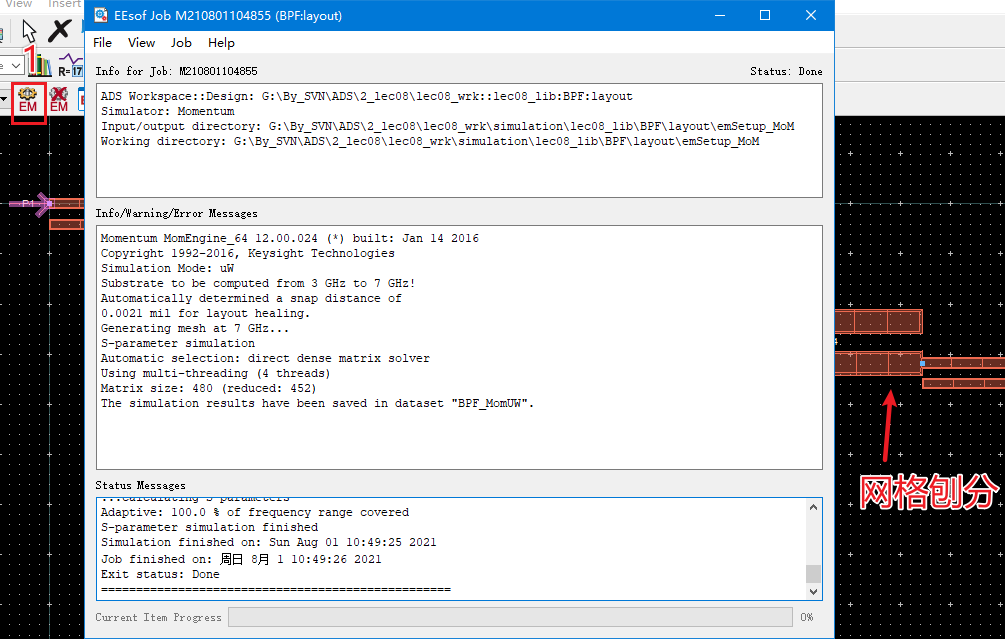Click the dataset "BPF_MomUW" saved line

[x=317, y=403]
